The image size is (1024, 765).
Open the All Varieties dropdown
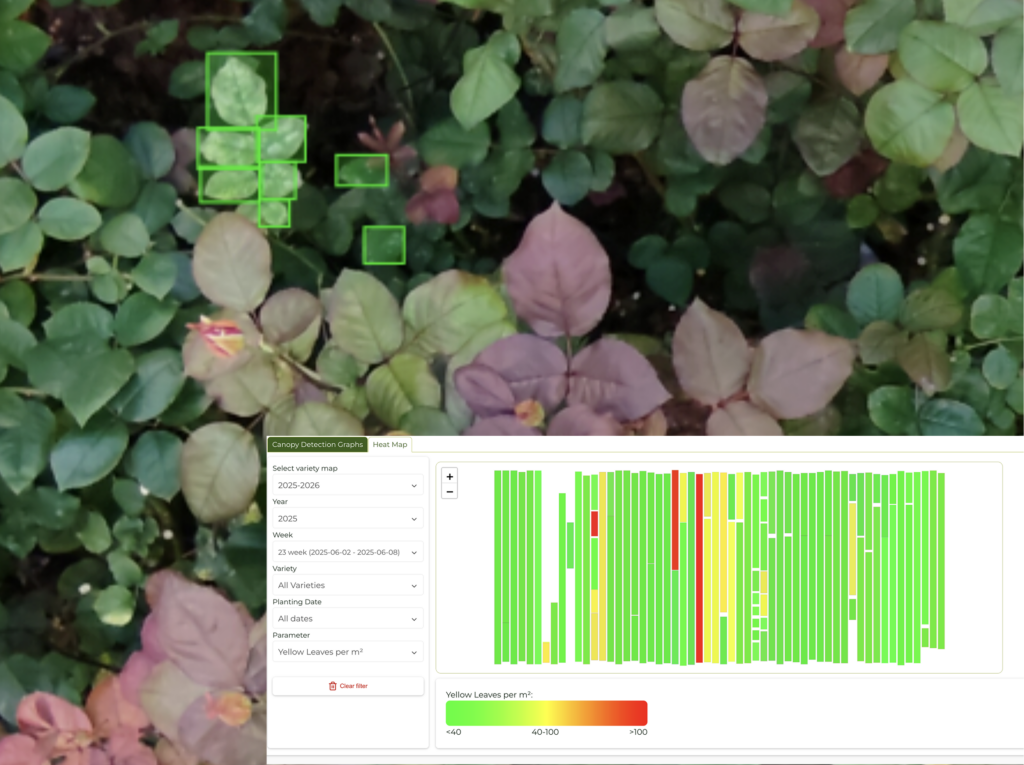(347, 585)
